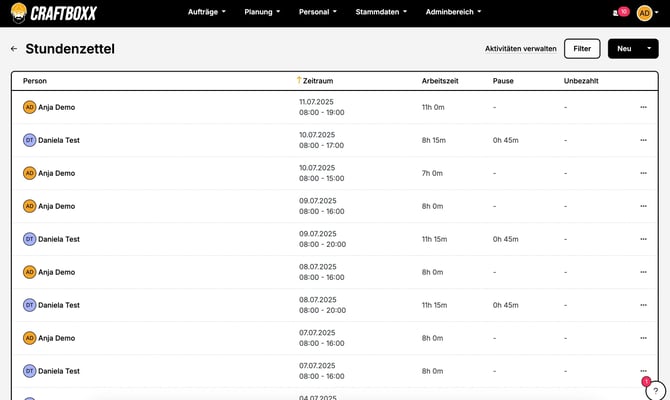Screen dimensions: 670x400
Task: Click the Filter button
Action: coord(582,48)
